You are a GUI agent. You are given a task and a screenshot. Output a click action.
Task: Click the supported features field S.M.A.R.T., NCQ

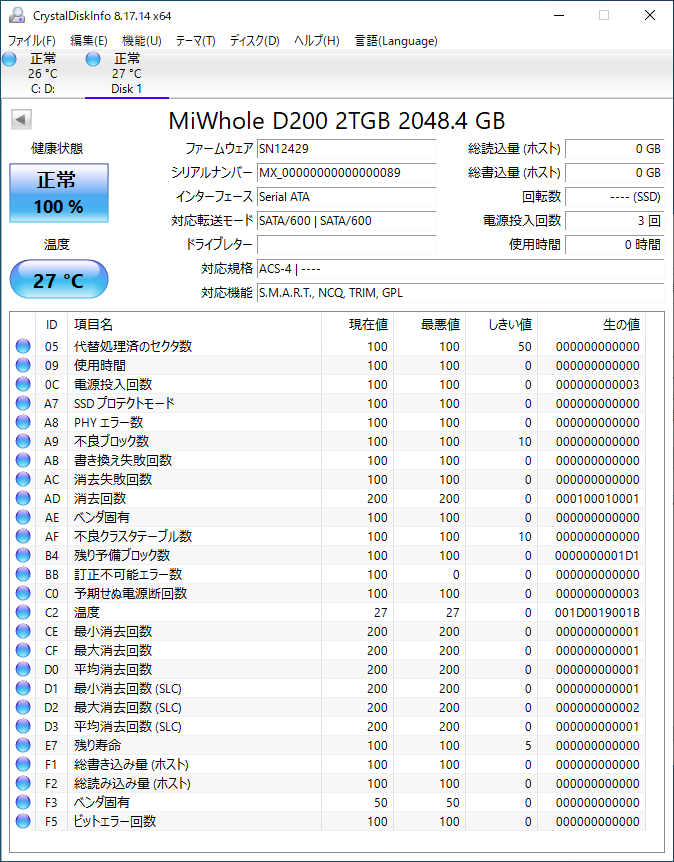tap(460, 292)
